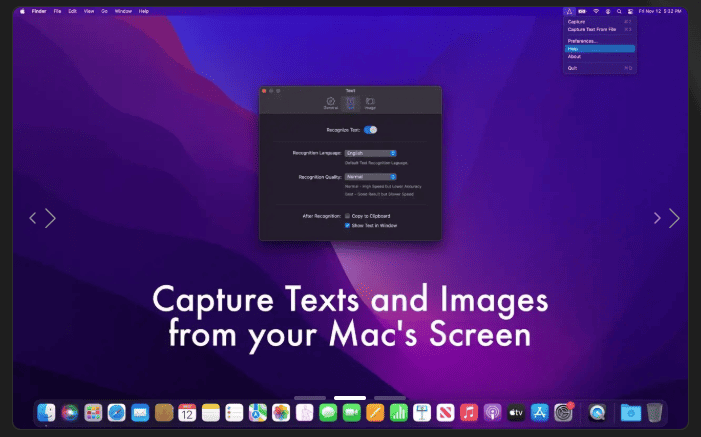Open the Edit menu in menu bar
701x437 pixels.
[72, 11]
